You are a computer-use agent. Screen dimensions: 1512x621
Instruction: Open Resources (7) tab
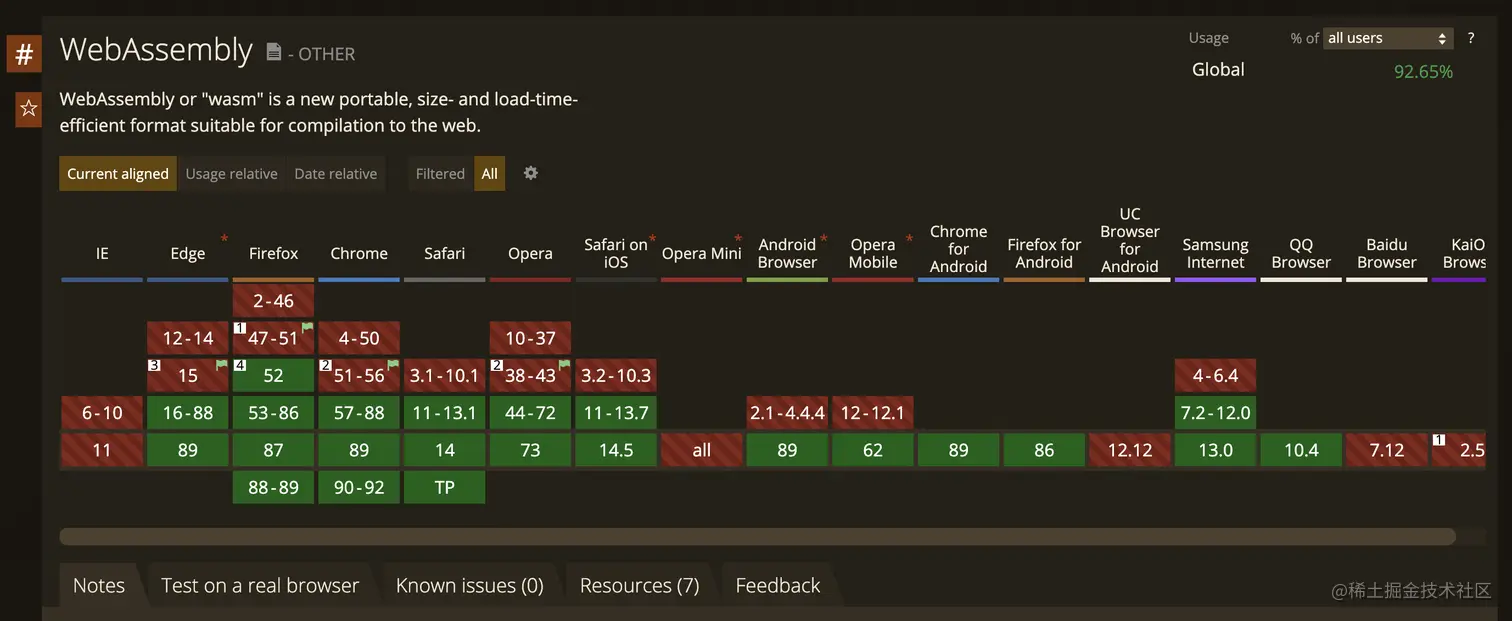[640, 586]
